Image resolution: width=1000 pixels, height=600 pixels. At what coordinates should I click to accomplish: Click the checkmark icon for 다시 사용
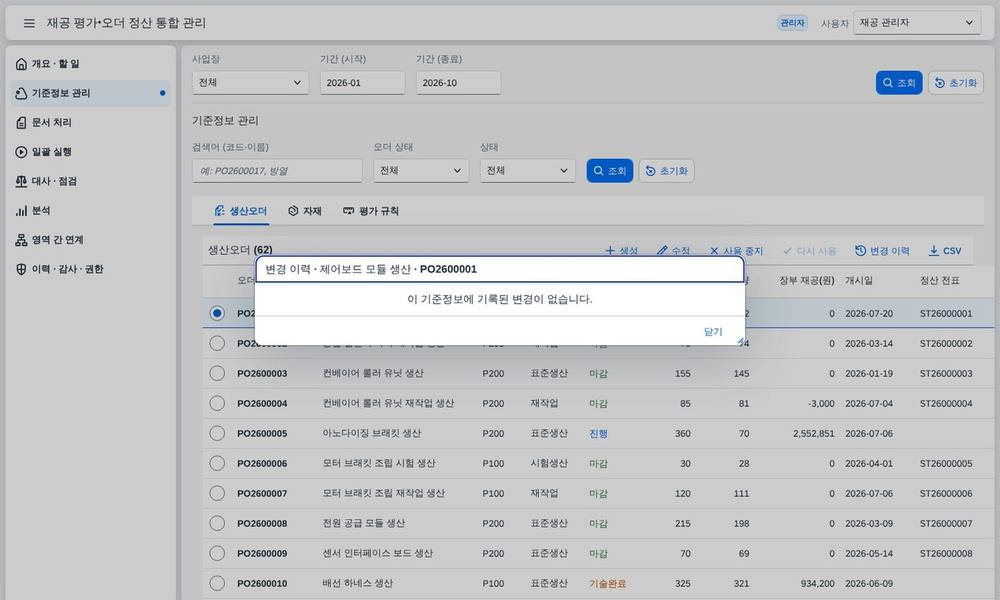tap(788, 251)
